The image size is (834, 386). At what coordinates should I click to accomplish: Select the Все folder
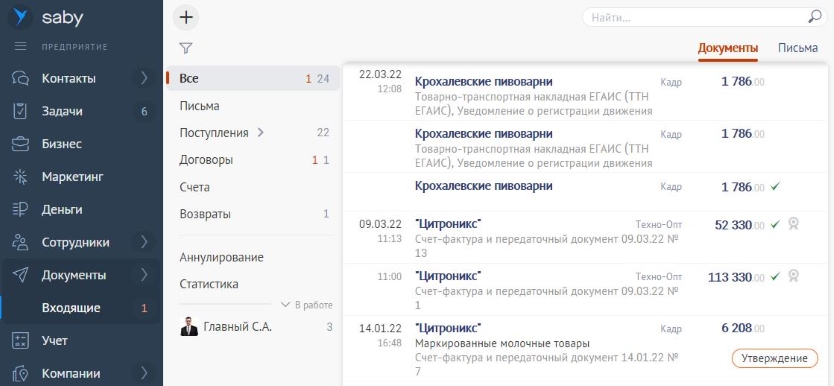253,79
